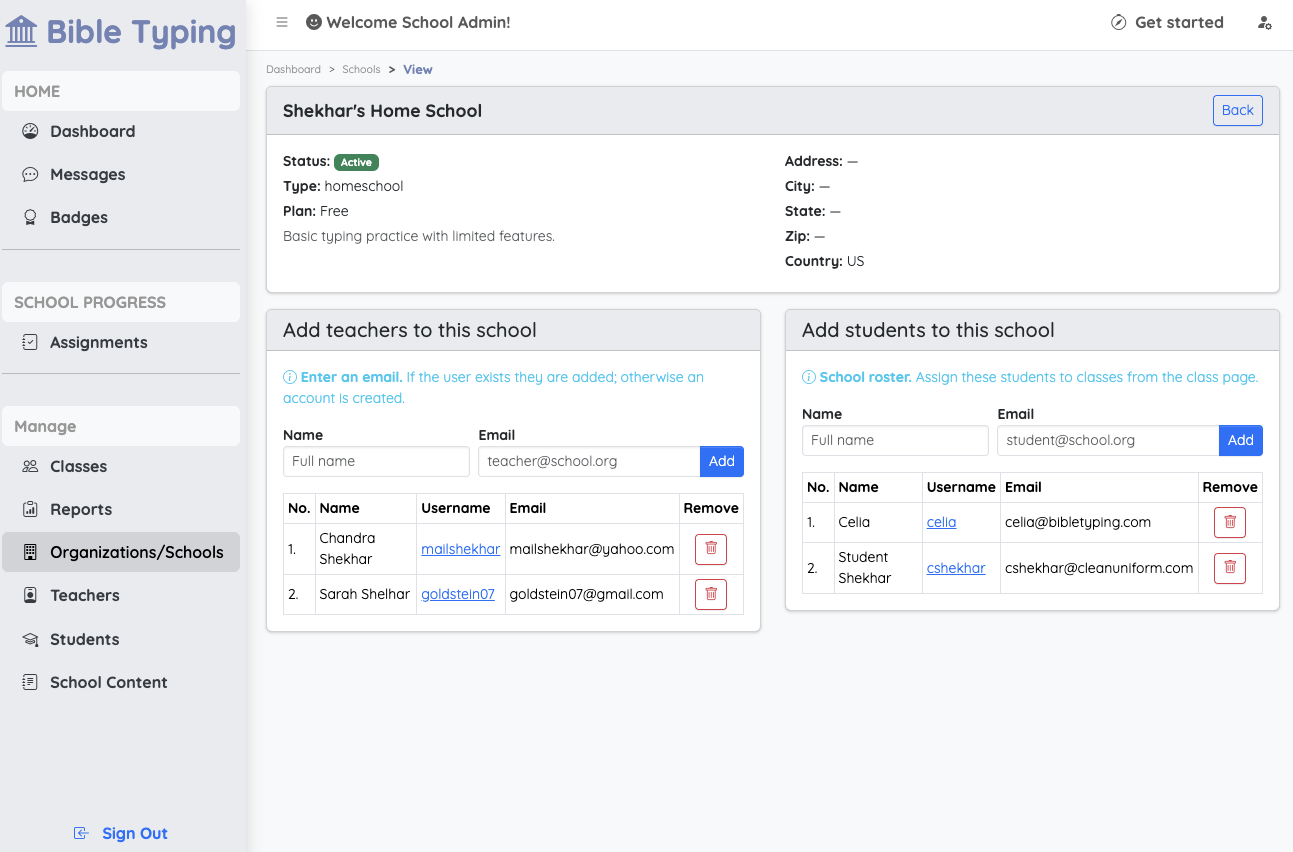Remove student Celia using the trash icon
The height and width of the screenshot is (852, 1293).
1230,522
